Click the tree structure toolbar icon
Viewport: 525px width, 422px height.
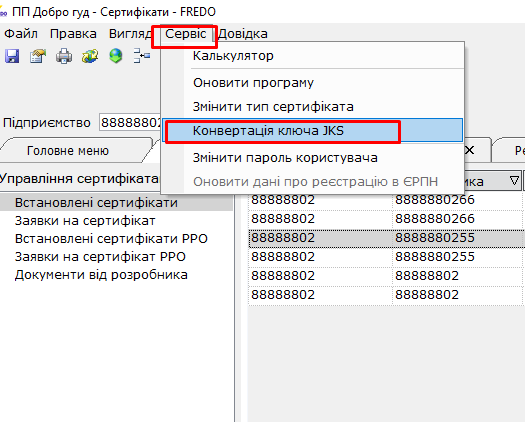click(x=142, y=56)
